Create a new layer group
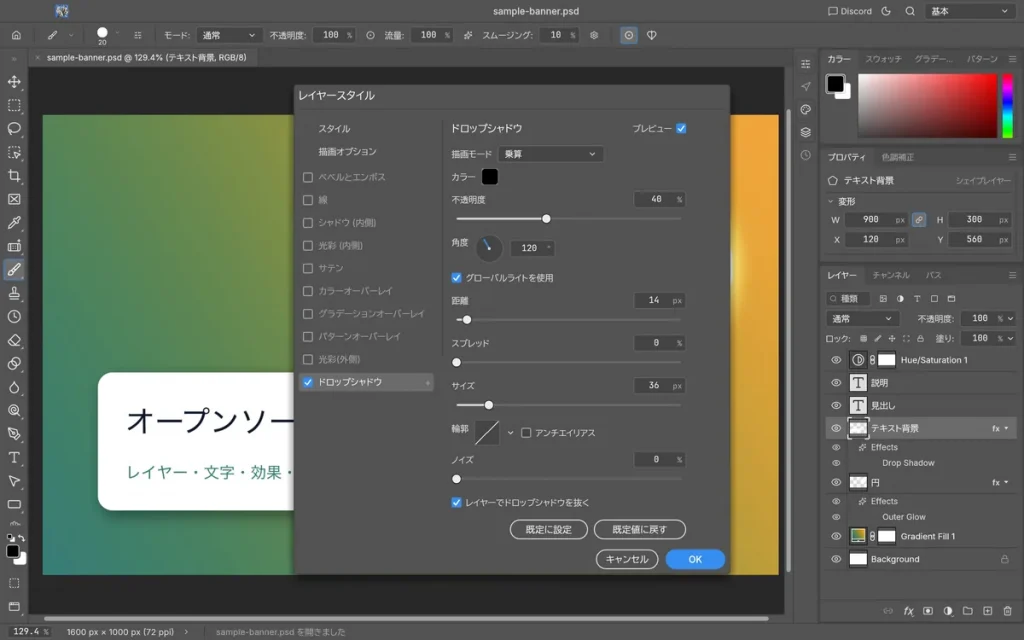Viewport: 1024px width, 640px height. point(968,611)
